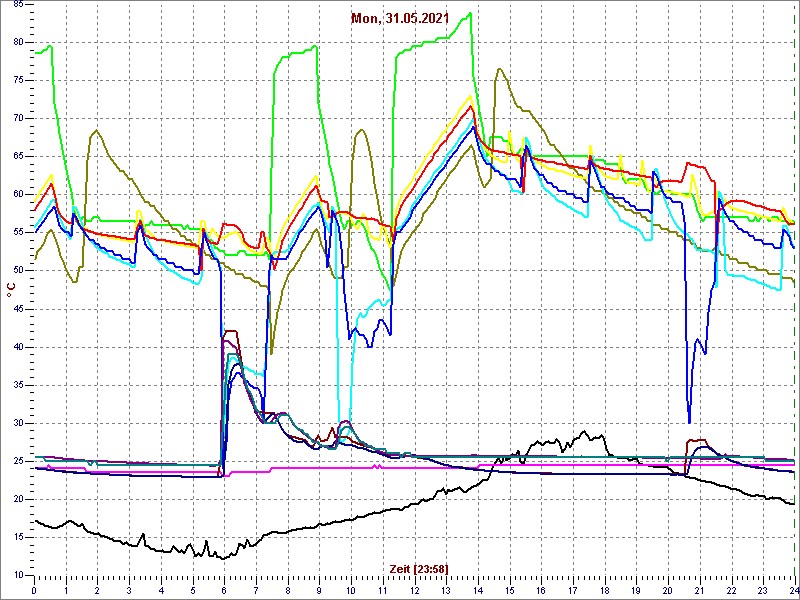The image size is (800, 600).
Task: Click the 10 value on temperature axis
Action: pyautogui.click(x=19, y=575)
